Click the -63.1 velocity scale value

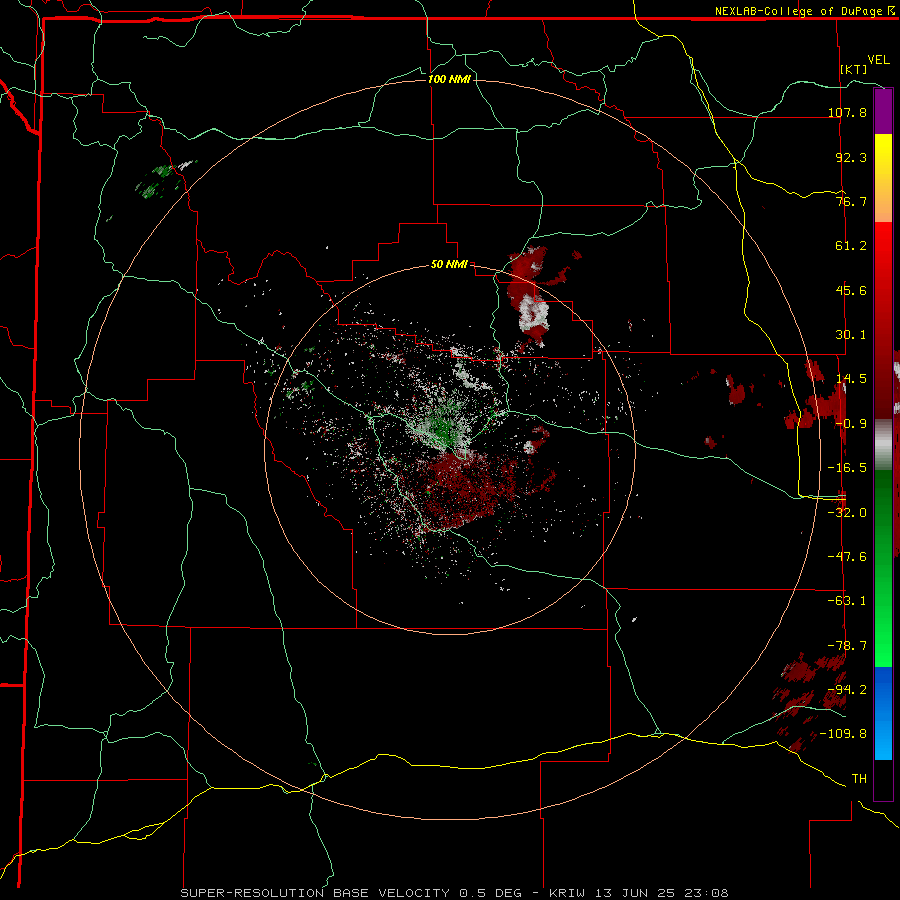tap(847, 601)
